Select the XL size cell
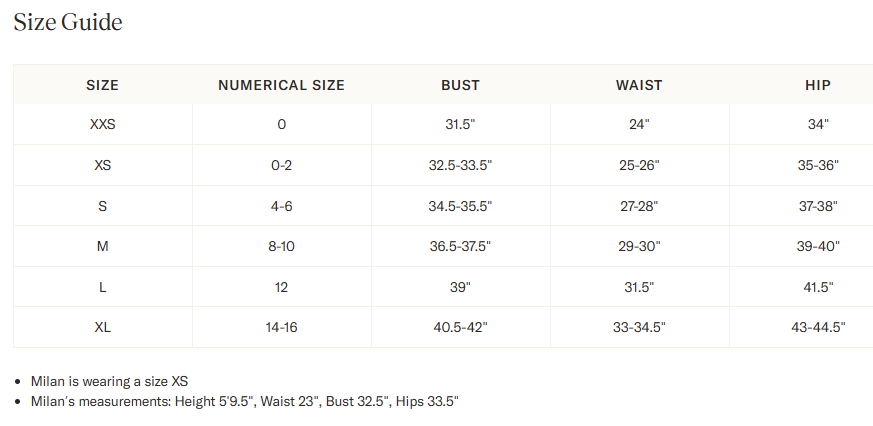 102,327
